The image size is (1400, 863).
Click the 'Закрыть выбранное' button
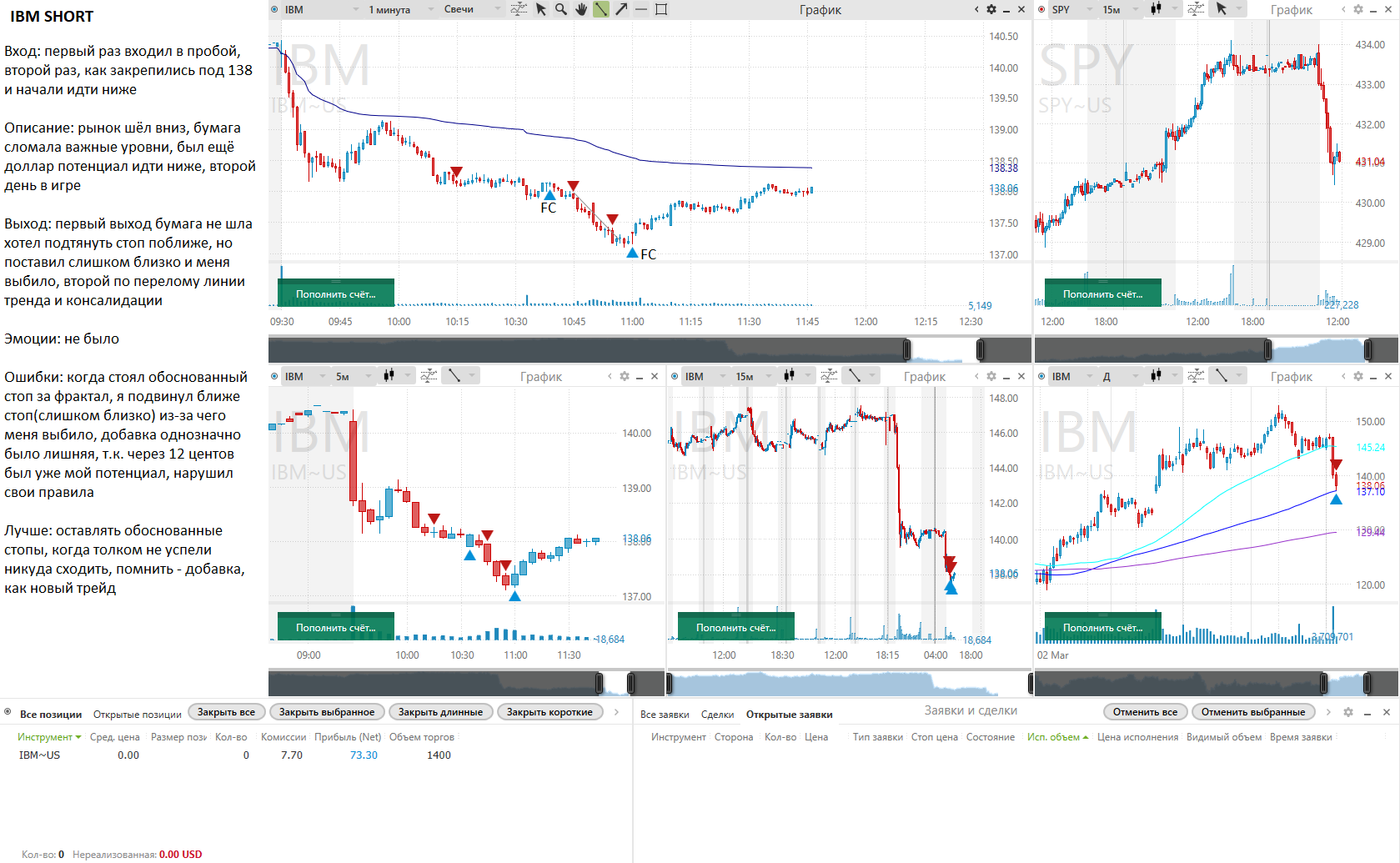coord(327,712)
